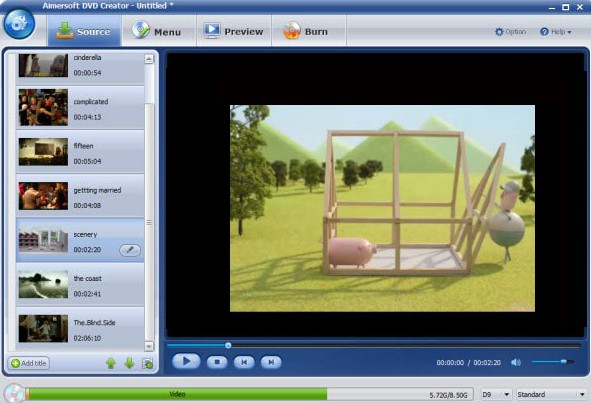Click the getting married title text

(97, 190)
